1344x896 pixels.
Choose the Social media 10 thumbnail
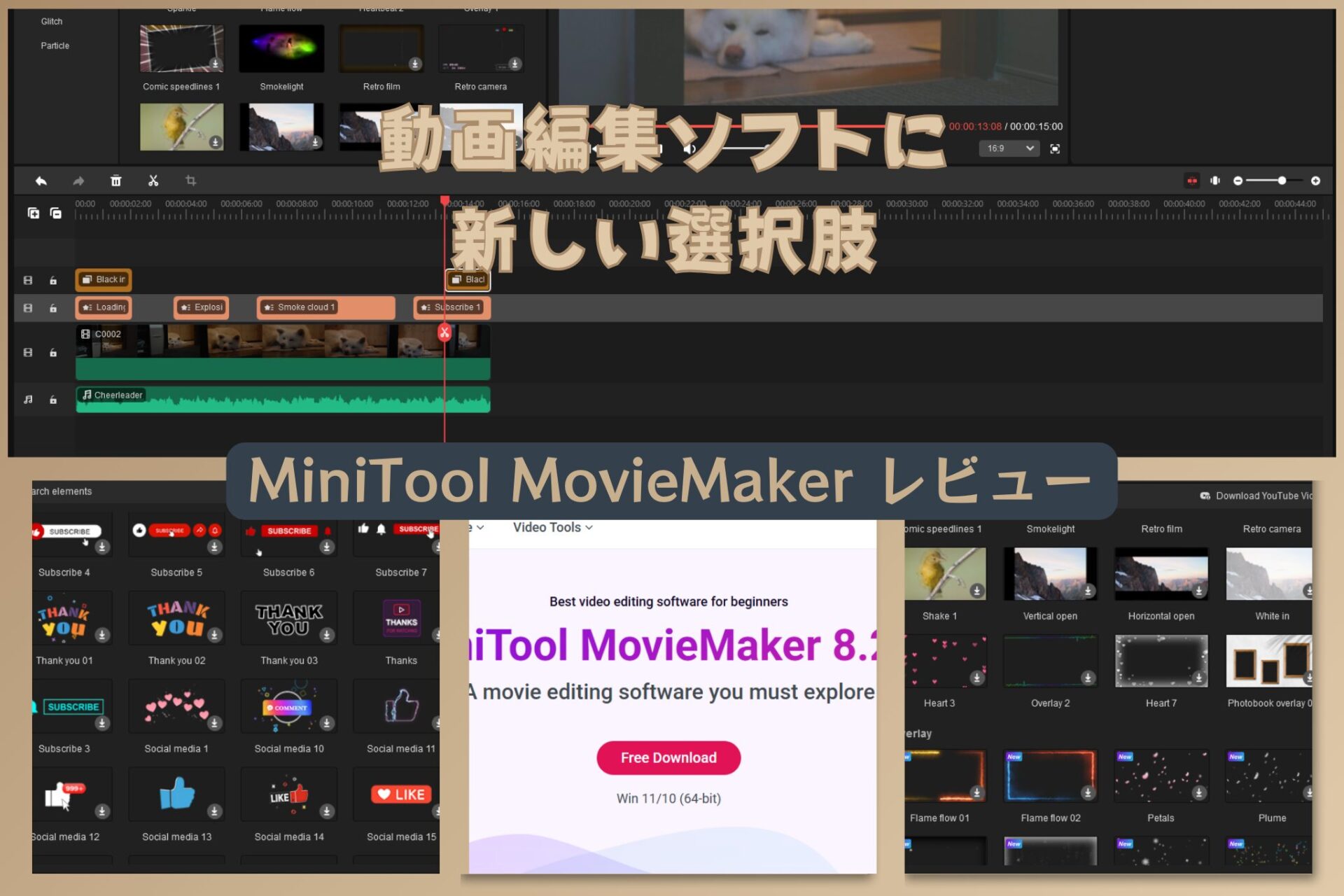[x=289, y=706]
